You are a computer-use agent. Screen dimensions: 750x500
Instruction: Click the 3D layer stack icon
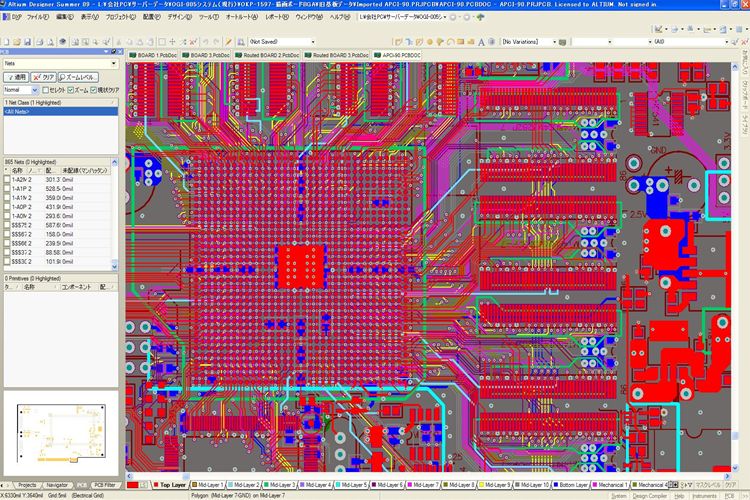click(63, 42)
